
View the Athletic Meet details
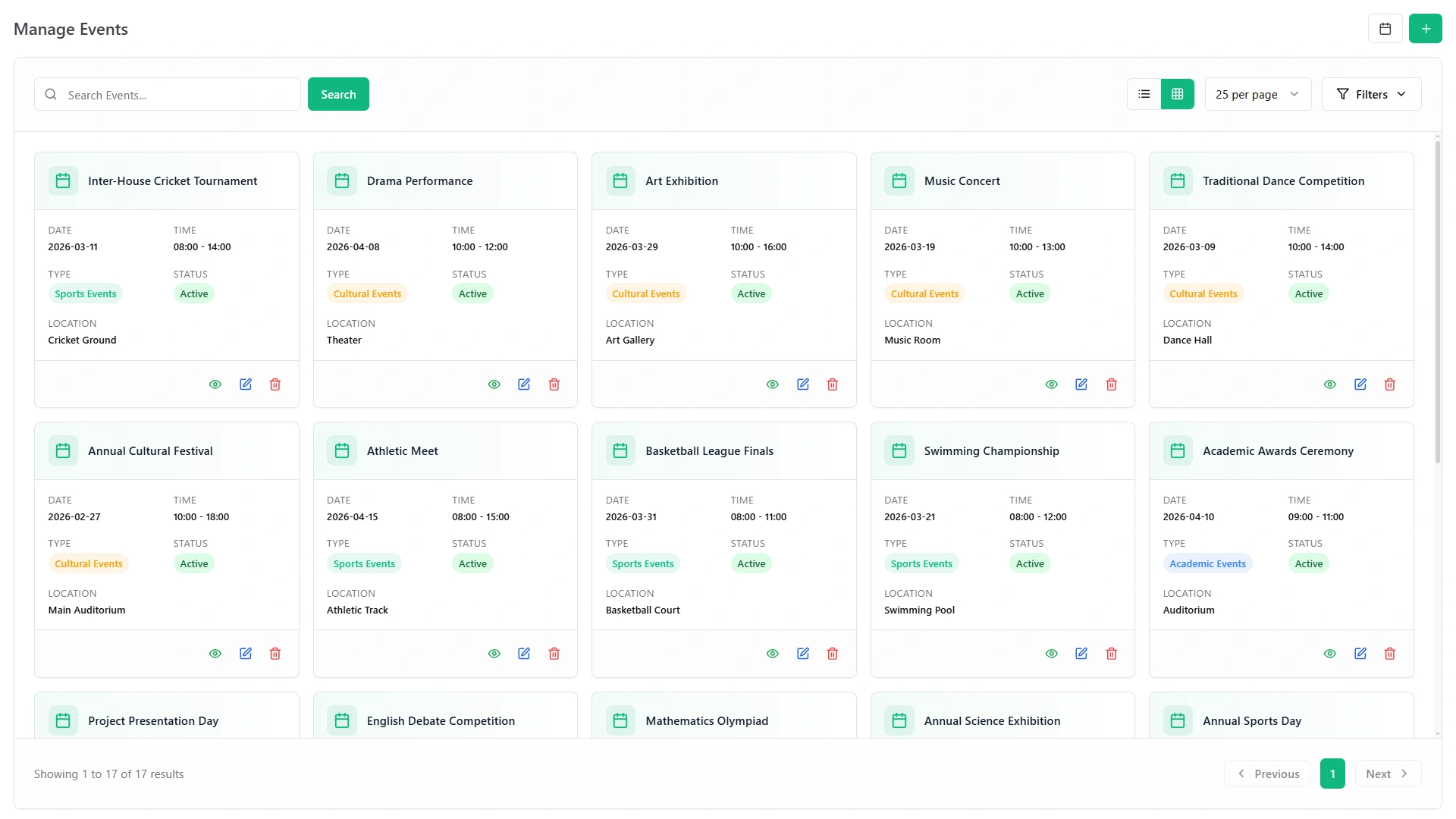pyautogui.click(x=494, y=654)
